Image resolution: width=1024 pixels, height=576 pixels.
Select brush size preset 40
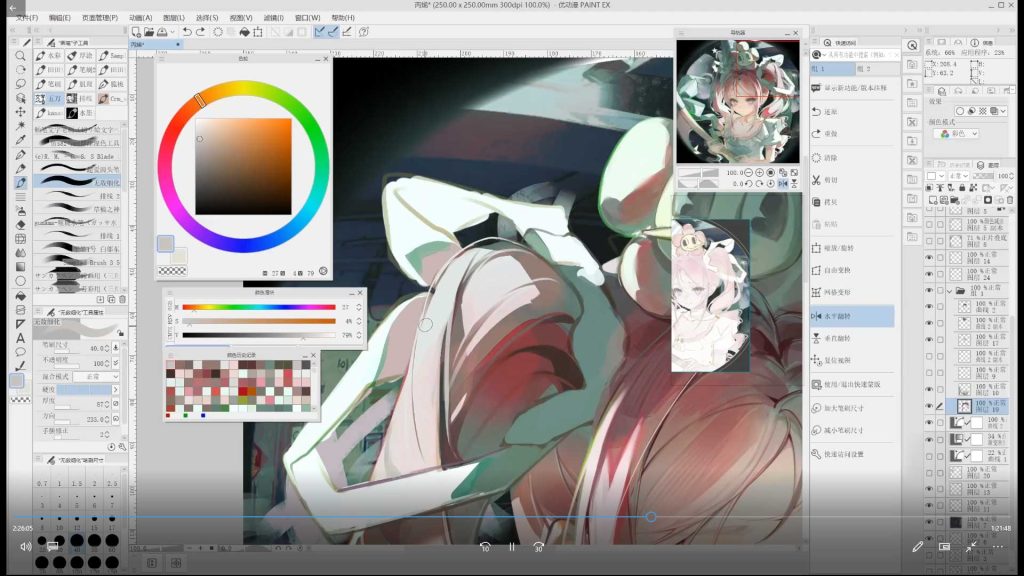(77, 541)
